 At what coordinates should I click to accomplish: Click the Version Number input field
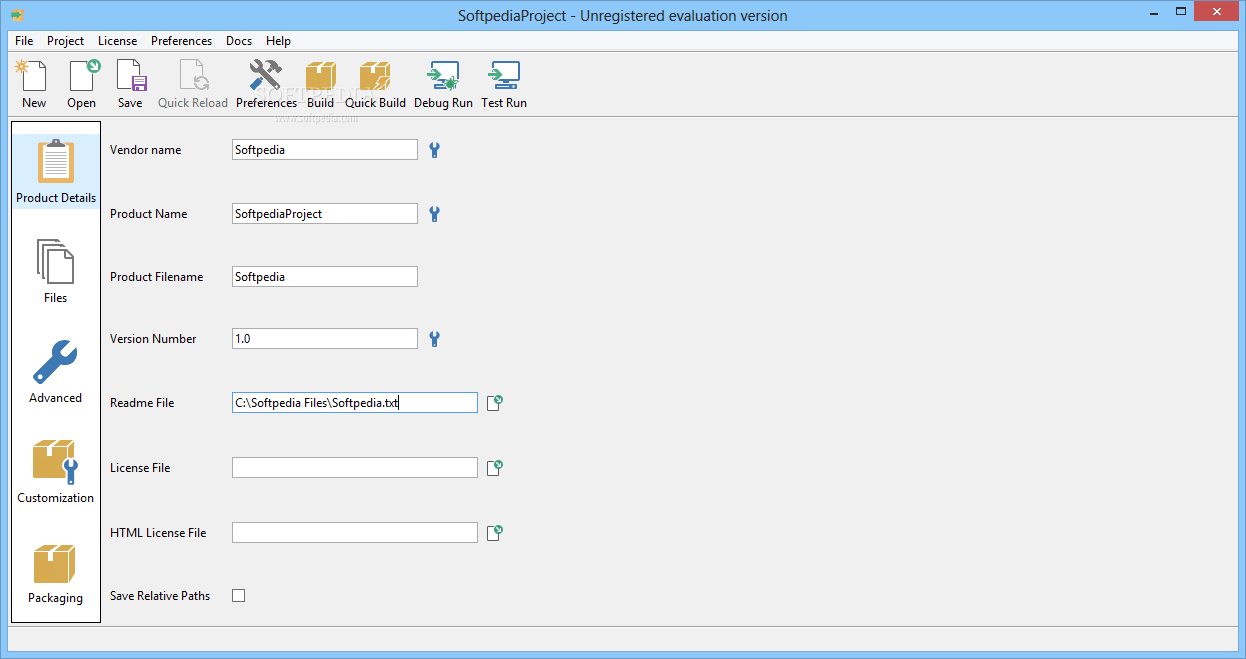pyautogui.click(x=325, y=339)
